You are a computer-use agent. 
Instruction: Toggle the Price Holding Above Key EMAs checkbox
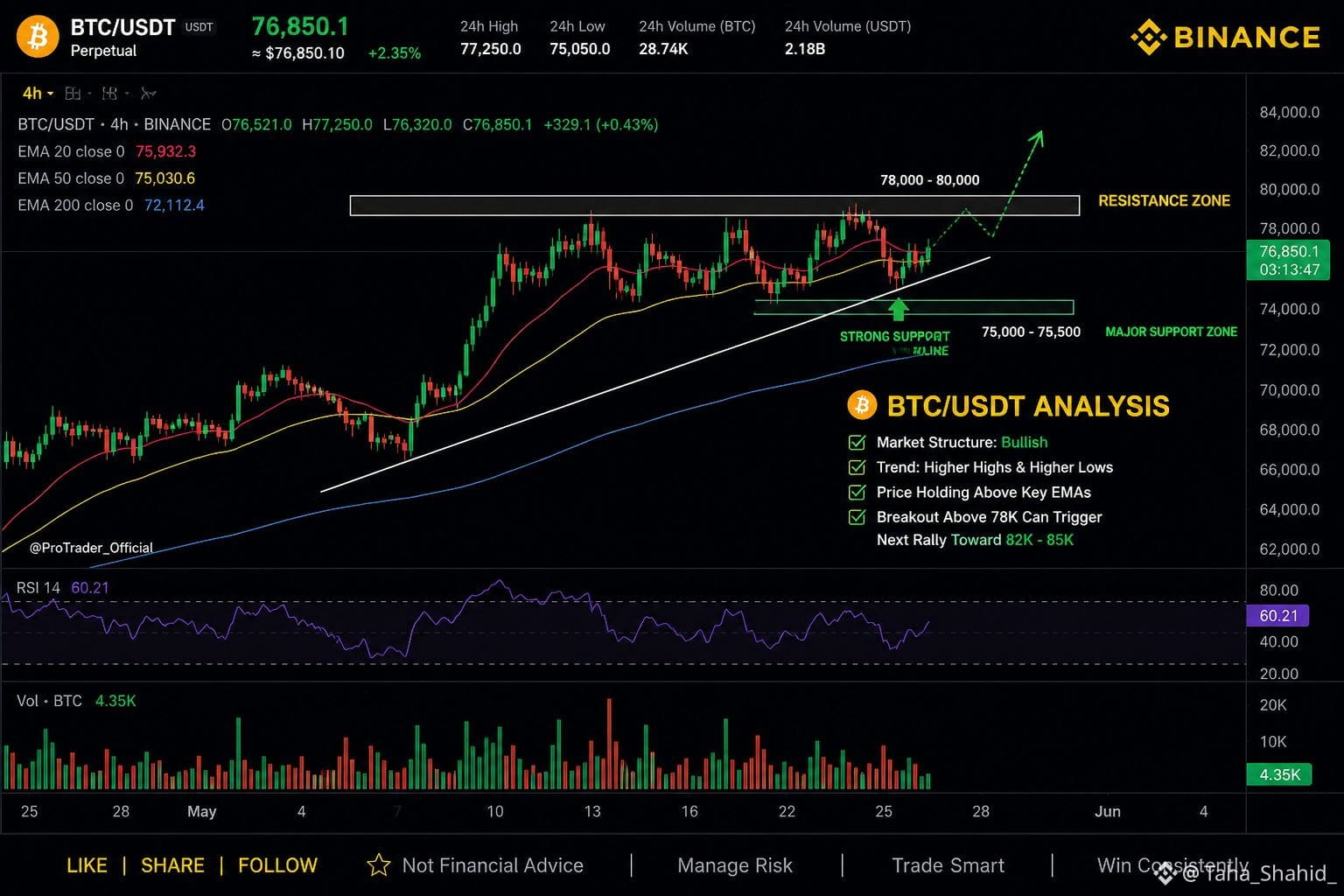(x=857, y=493)
